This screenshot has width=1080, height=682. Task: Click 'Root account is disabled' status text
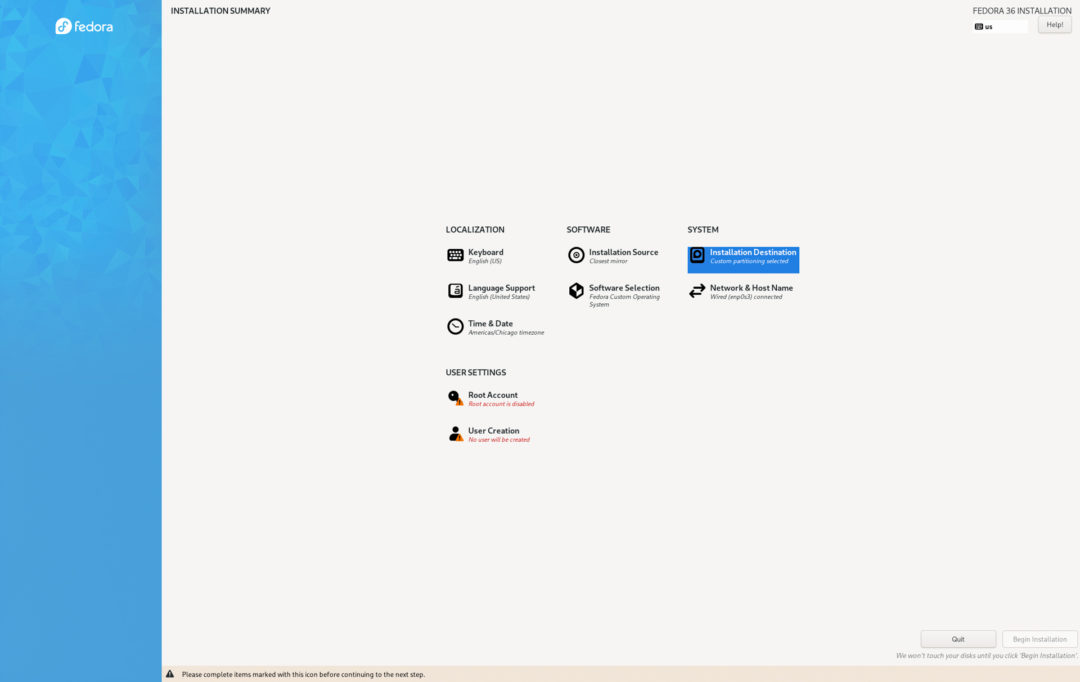pyautogui.click(x=501, y=404)
